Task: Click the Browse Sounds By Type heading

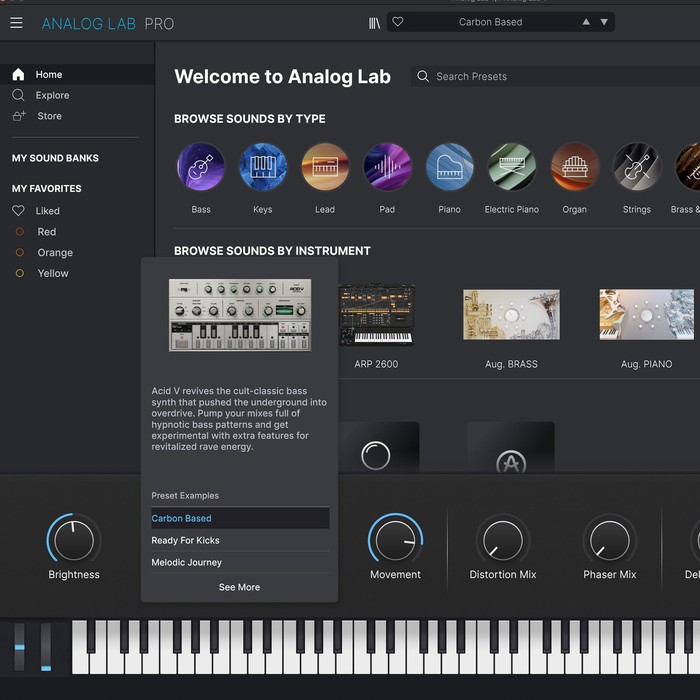Action: (x=250, y=119)
